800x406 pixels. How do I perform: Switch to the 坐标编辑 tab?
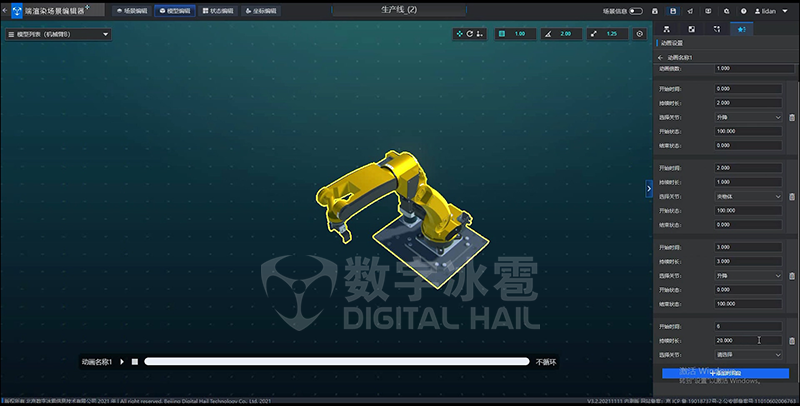261,11
